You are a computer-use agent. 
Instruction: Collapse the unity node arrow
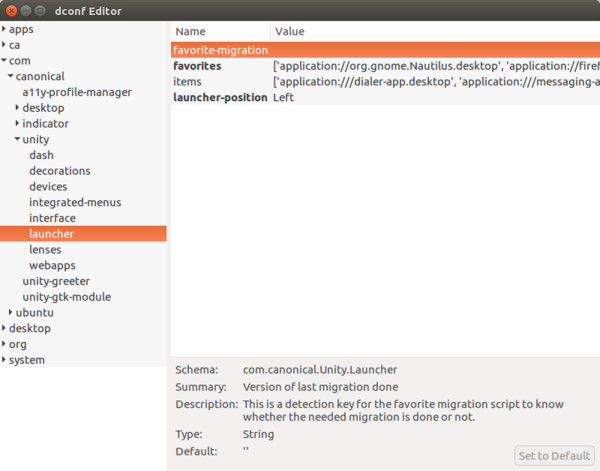[x=17, y=139]
